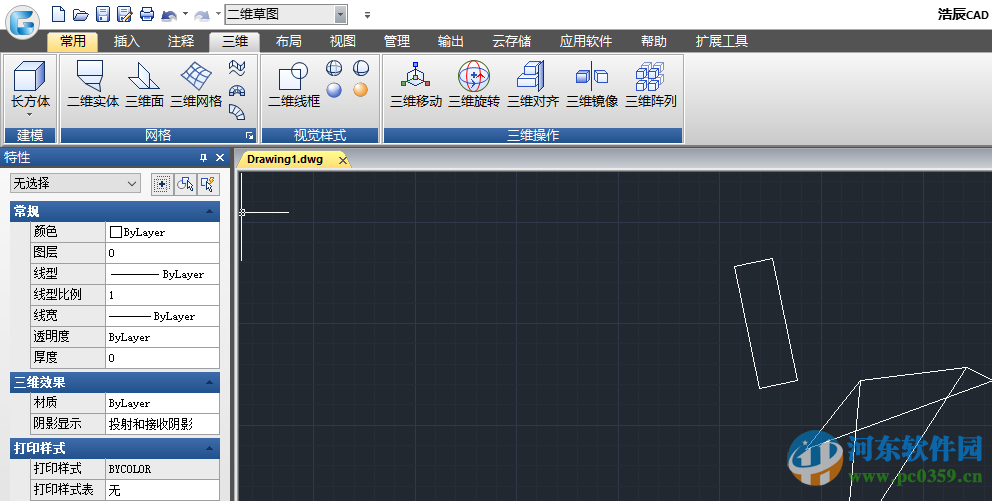The height and width of the screenshot is (501, 992).
Task: Switch to the 常用 ribbon tab
Action: [73, 42]
